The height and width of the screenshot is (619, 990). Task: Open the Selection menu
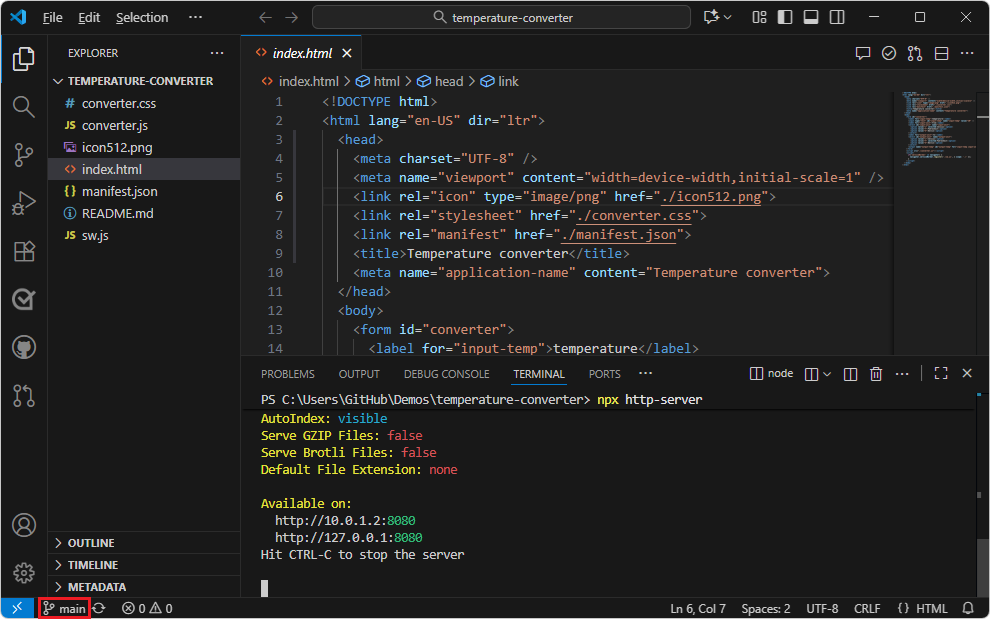(142, 17)
